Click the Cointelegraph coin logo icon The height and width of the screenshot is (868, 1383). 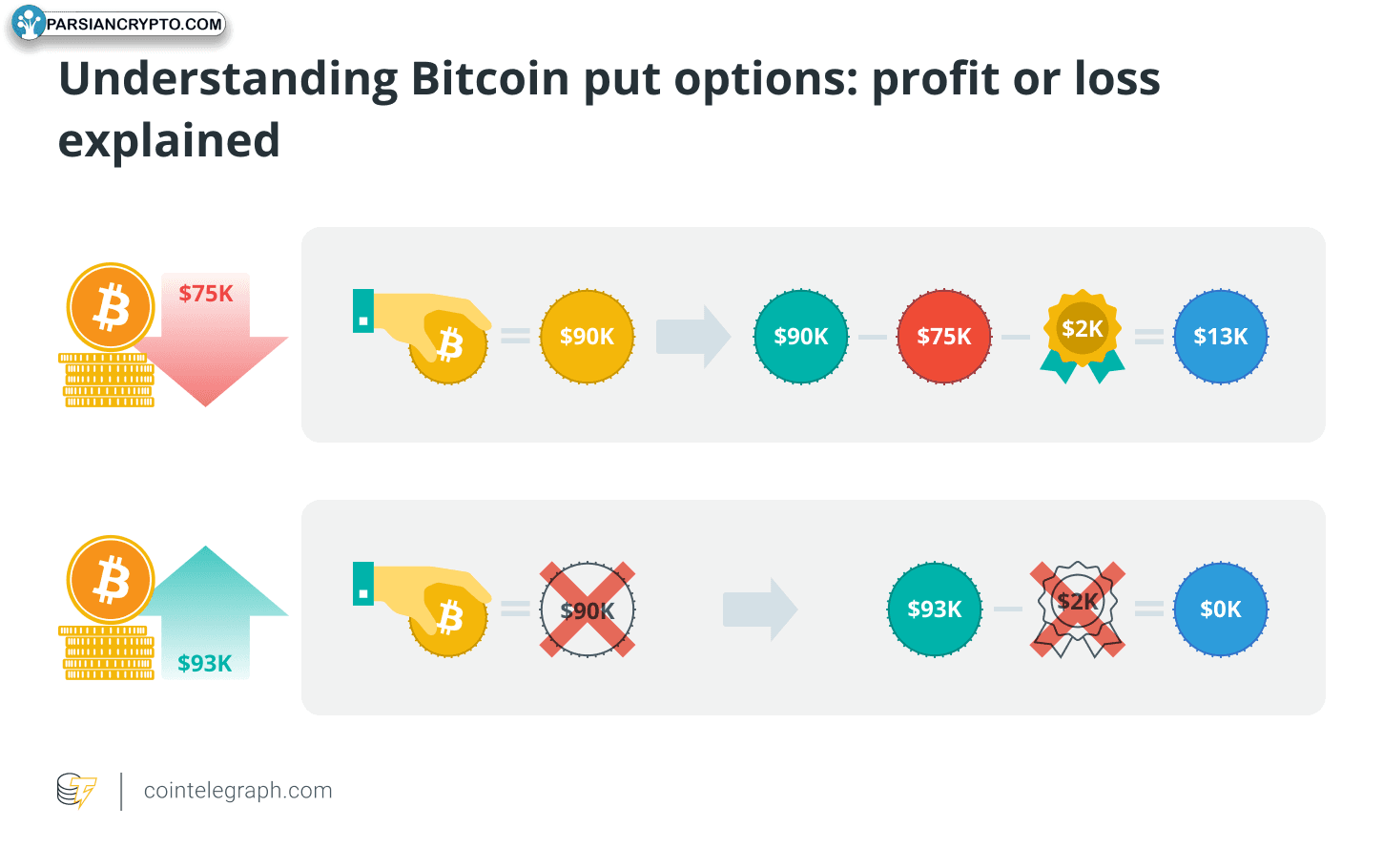pos(76,791)
